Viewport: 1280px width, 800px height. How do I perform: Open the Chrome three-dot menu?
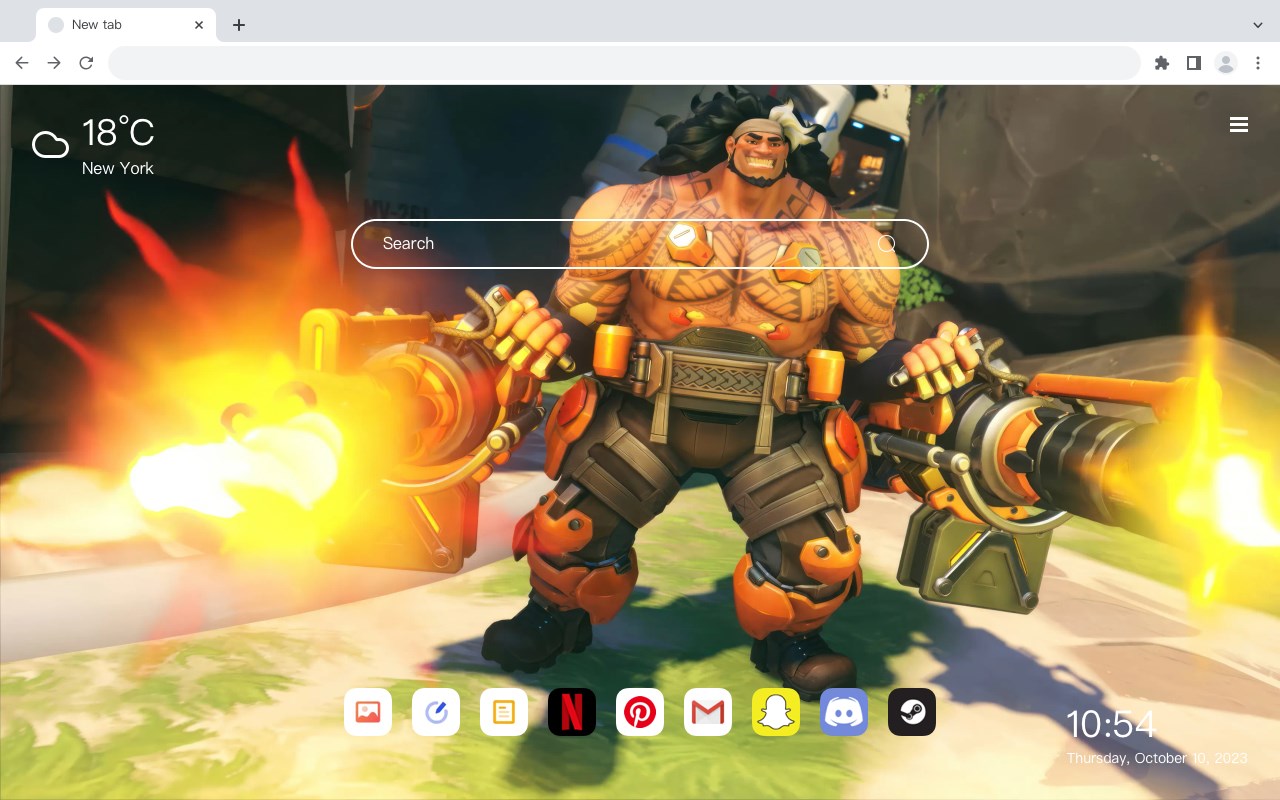(x=1258, y=63)
